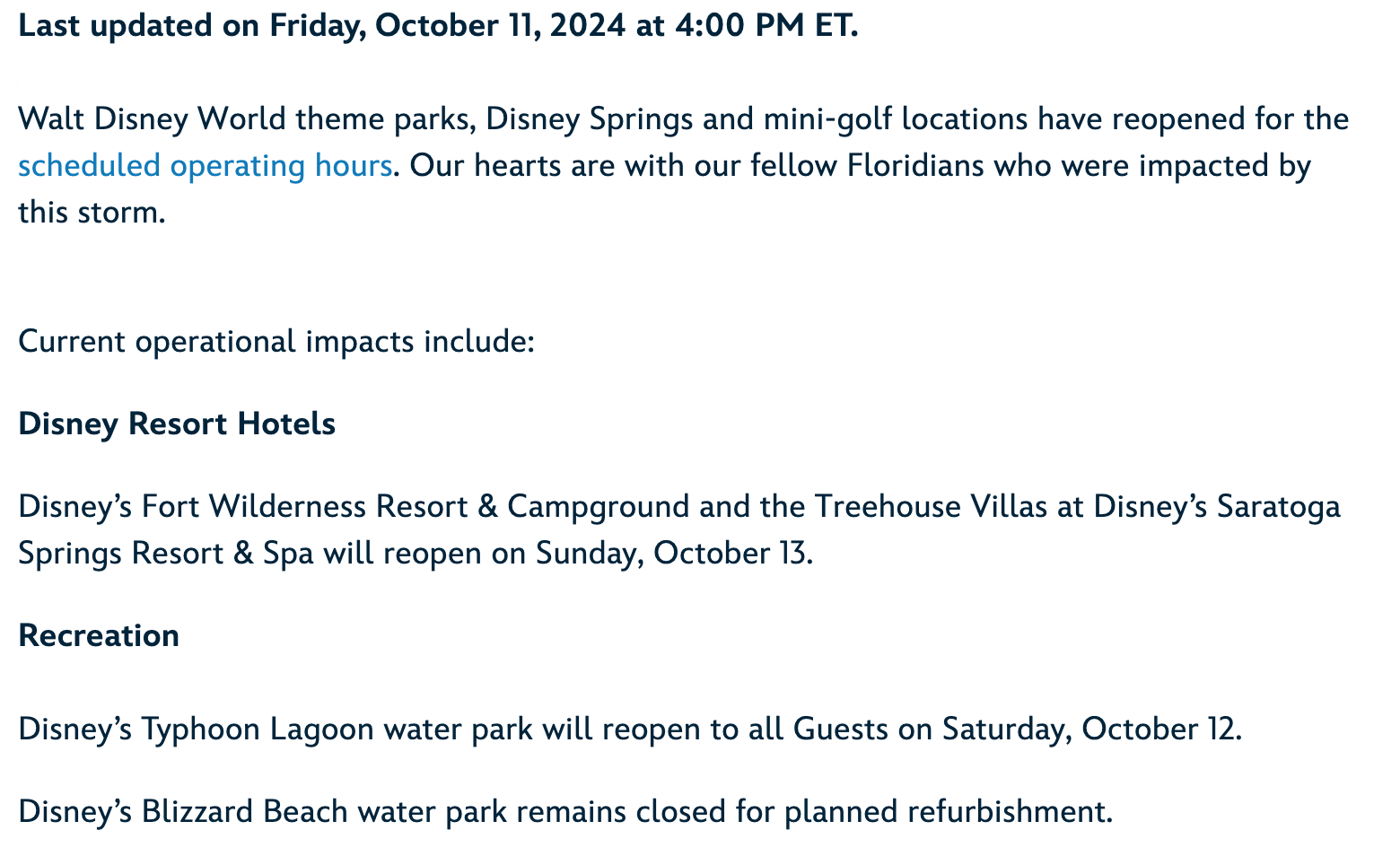Click the Last updated date line
Screen dimensions: 1400x865
pos(438,26)
